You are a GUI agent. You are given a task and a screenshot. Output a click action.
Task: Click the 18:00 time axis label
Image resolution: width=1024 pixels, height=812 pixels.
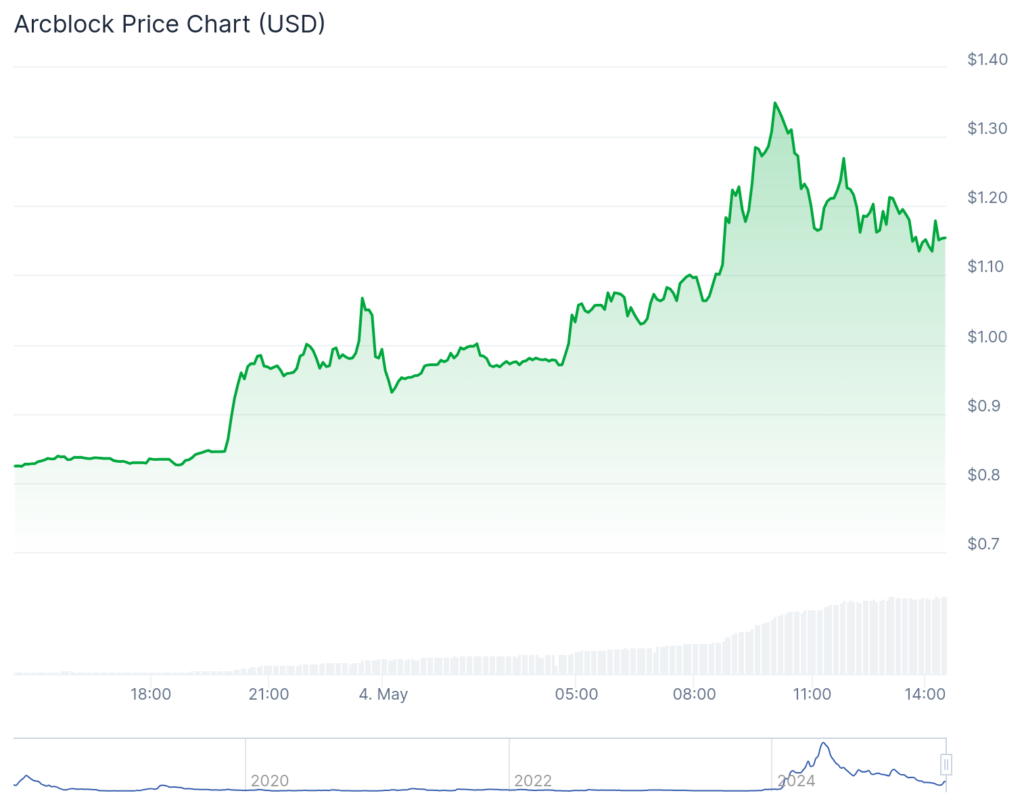pos(151,694)
